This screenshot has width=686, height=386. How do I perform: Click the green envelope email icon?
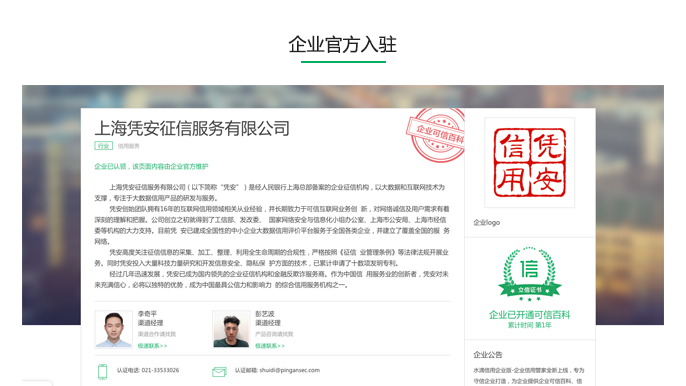pos(219,372)
